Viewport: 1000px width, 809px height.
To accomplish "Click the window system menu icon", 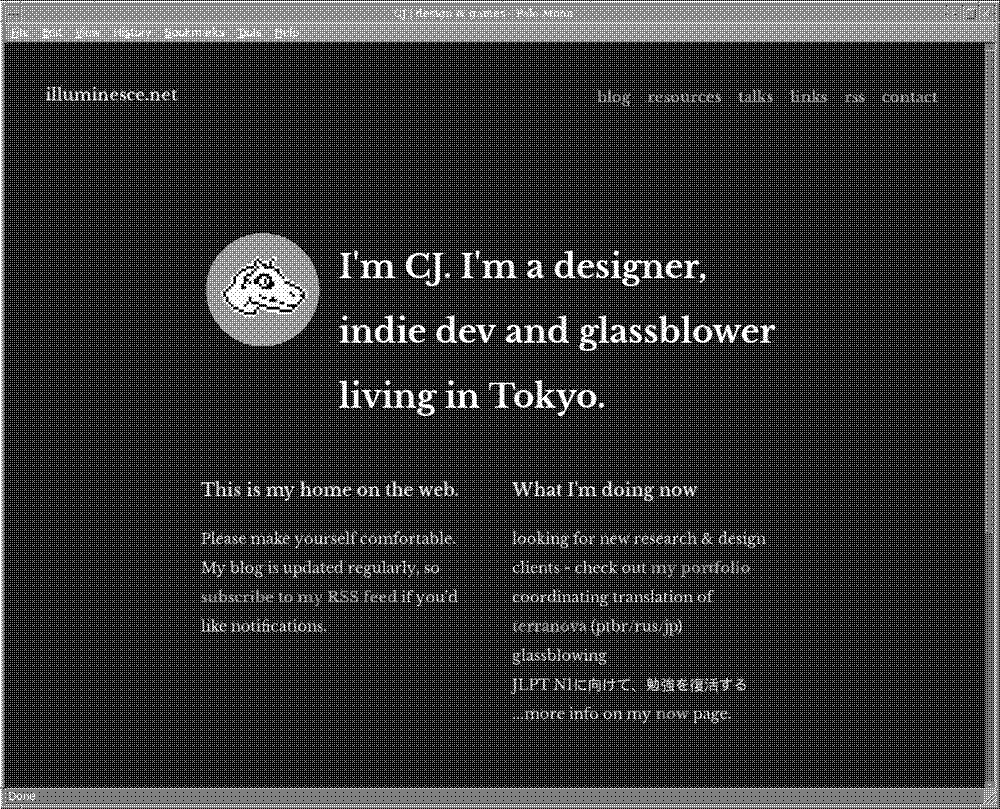I will coord(10,11).
